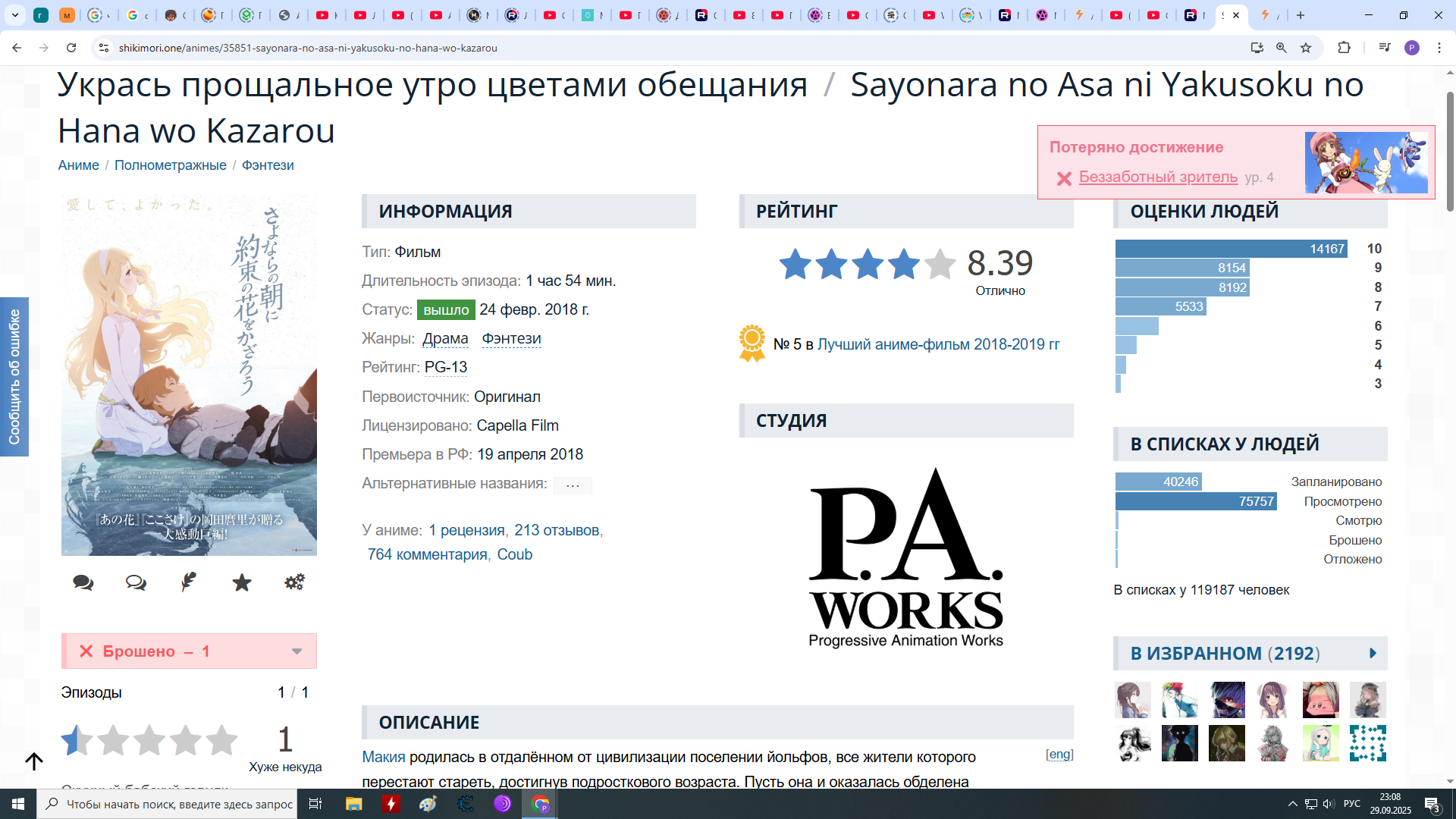Screen dimensions: 1456x819
Task: Expand the Брошено status dropdown arrow
Action: pos(297,651)
